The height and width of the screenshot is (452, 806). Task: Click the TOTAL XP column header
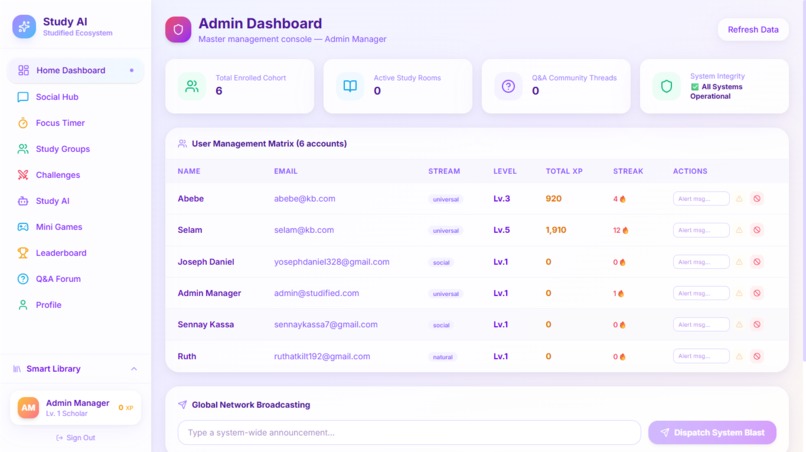(x=564, y=171)
